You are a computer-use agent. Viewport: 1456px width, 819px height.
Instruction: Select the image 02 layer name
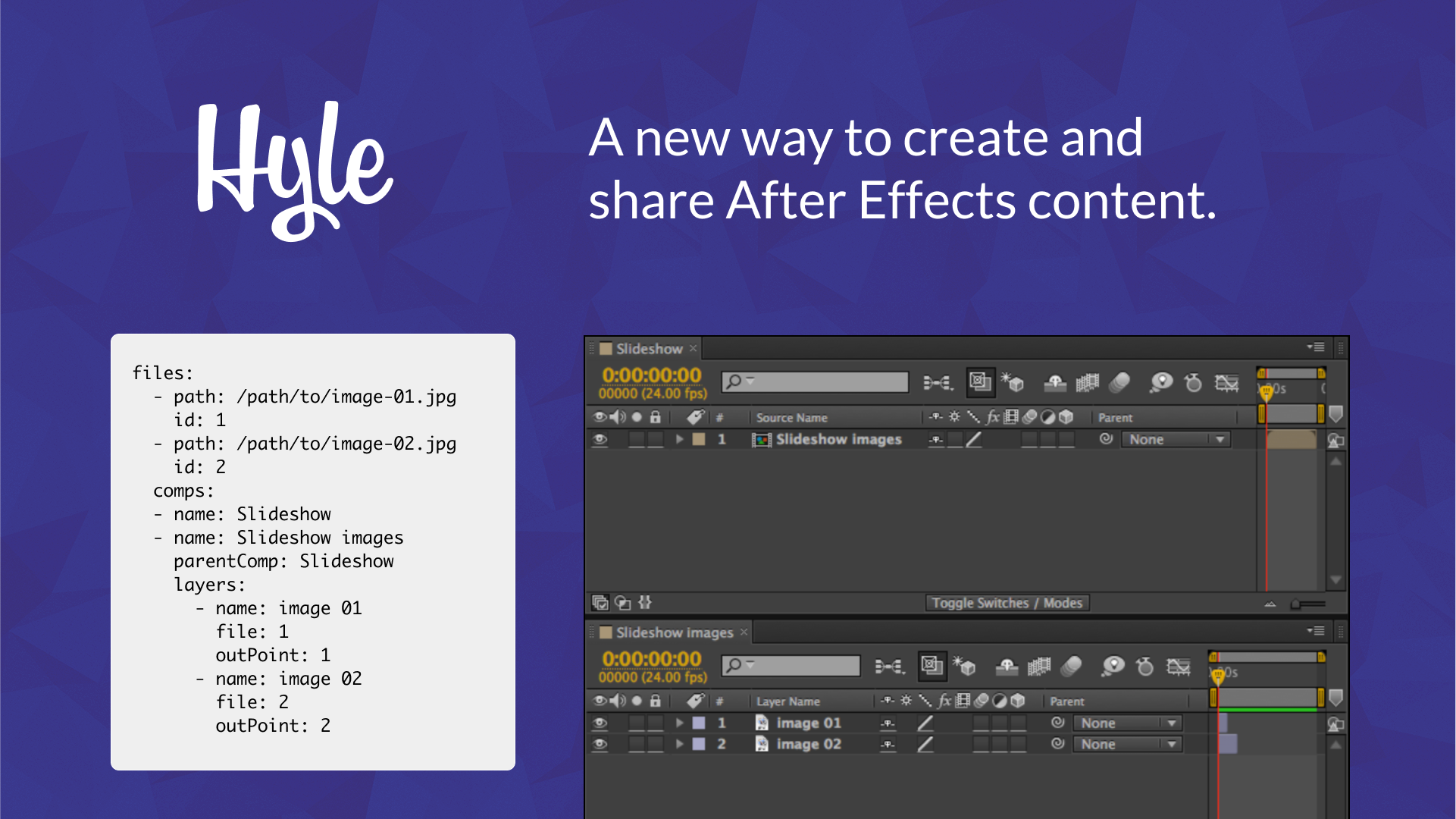809,745
